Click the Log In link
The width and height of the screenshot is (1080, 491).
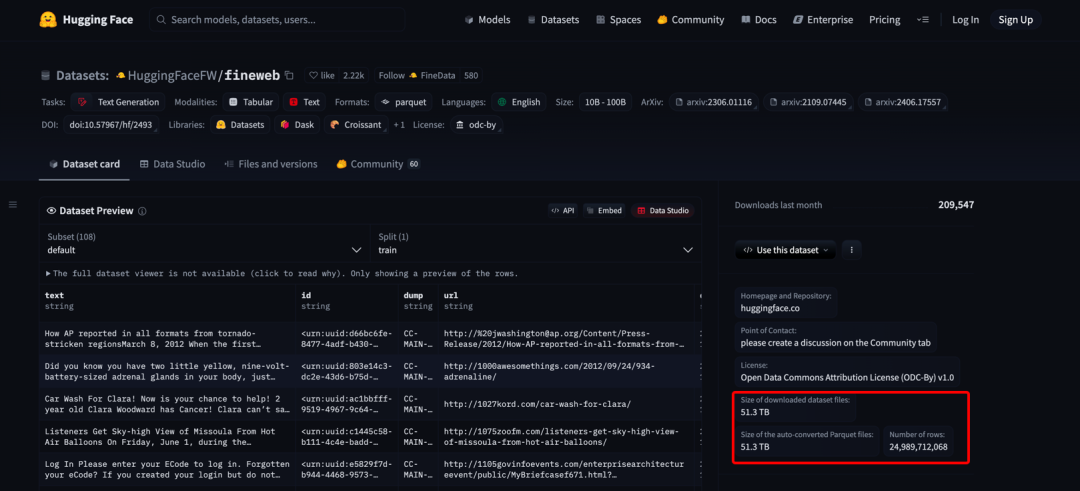pyautogui.click(x=965, y=20)
